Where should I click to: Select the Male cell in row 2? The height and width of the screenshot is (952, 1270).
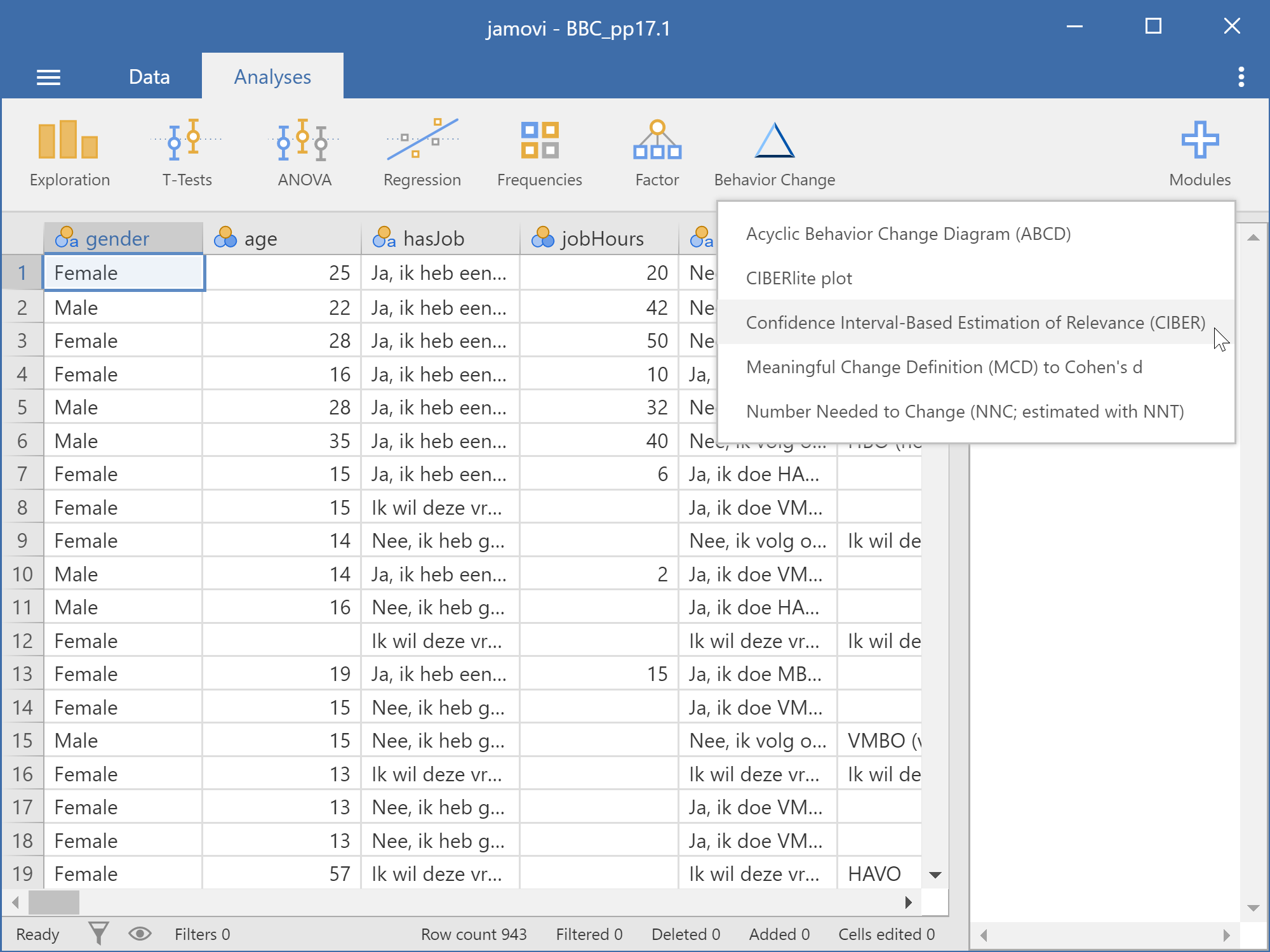[123, 307]
